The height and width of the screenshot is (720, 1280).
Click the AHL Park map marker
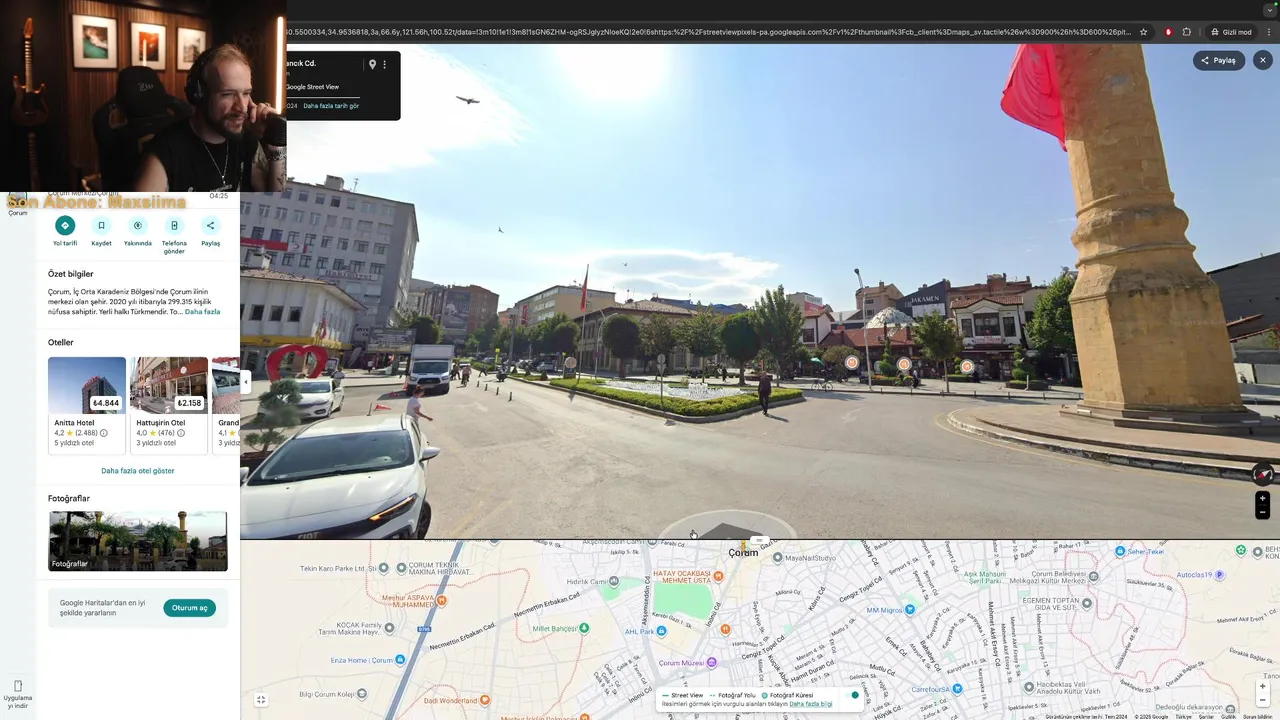coord(660,631)
